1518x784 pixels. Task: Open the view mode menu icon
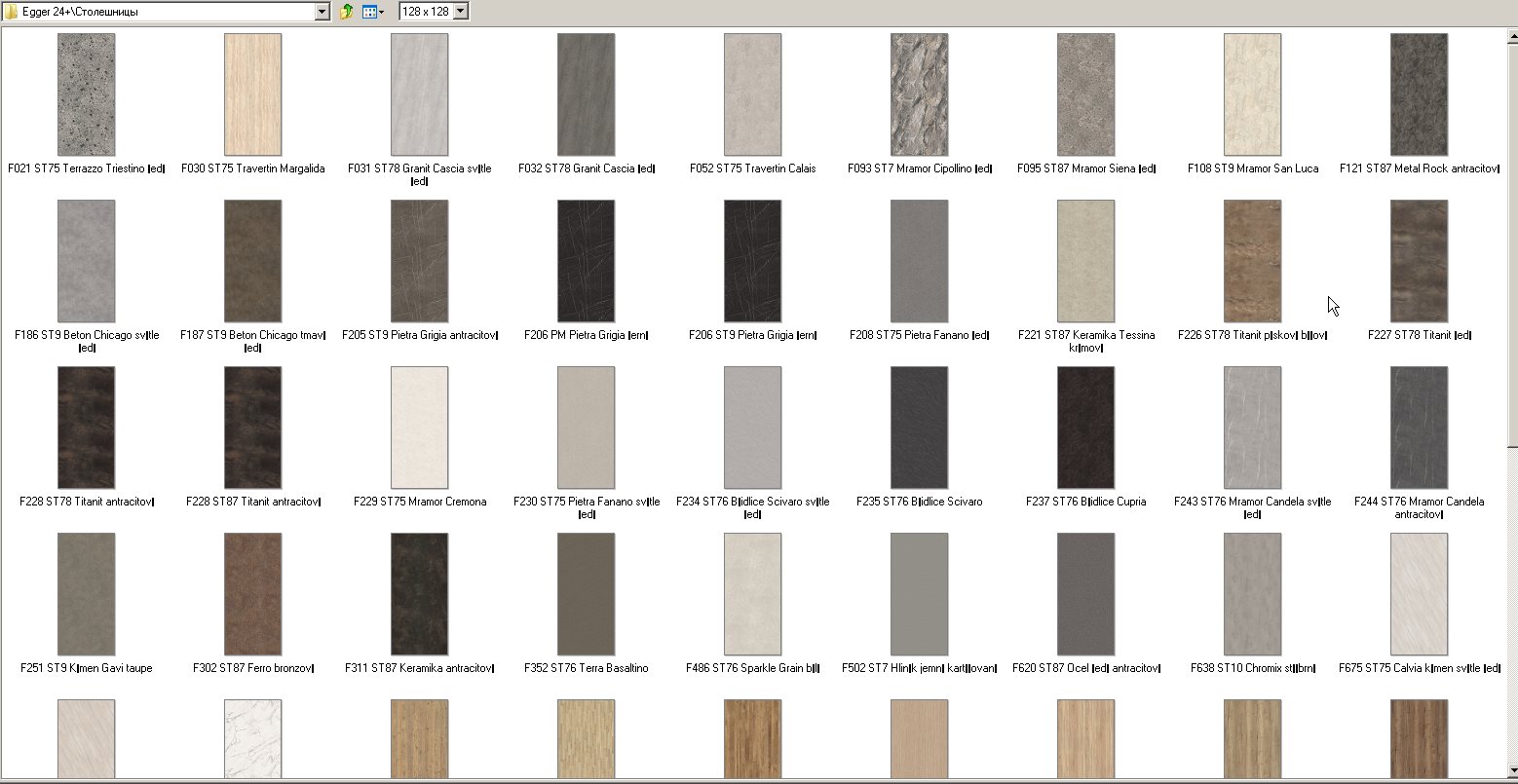coord(372,12)
